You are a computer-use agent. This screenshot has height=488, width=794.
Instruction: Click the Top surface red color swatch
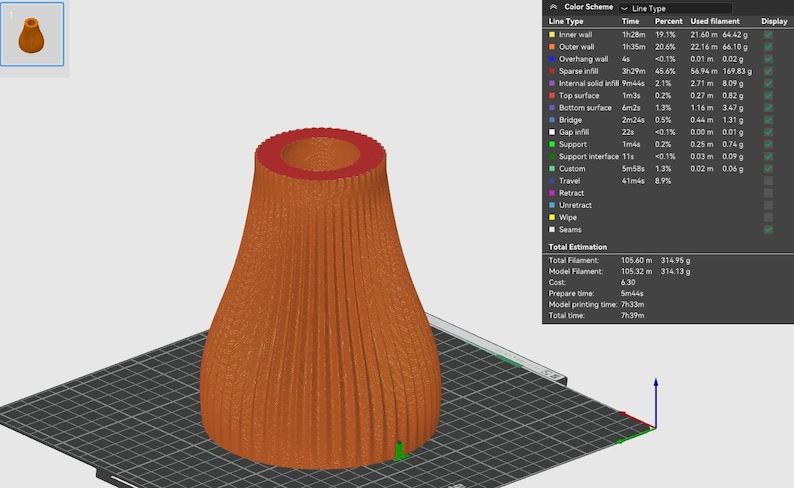(552, 95)
